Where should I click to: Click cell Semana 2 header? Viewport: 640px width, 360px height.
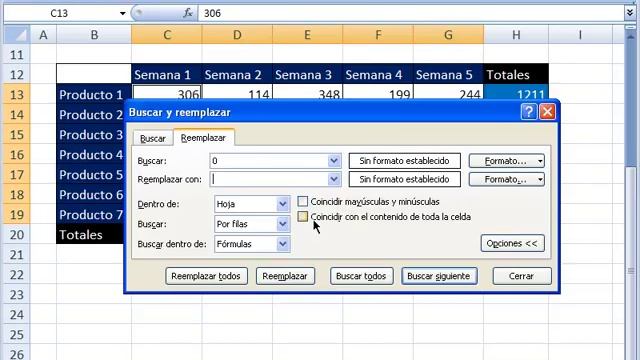237,75
